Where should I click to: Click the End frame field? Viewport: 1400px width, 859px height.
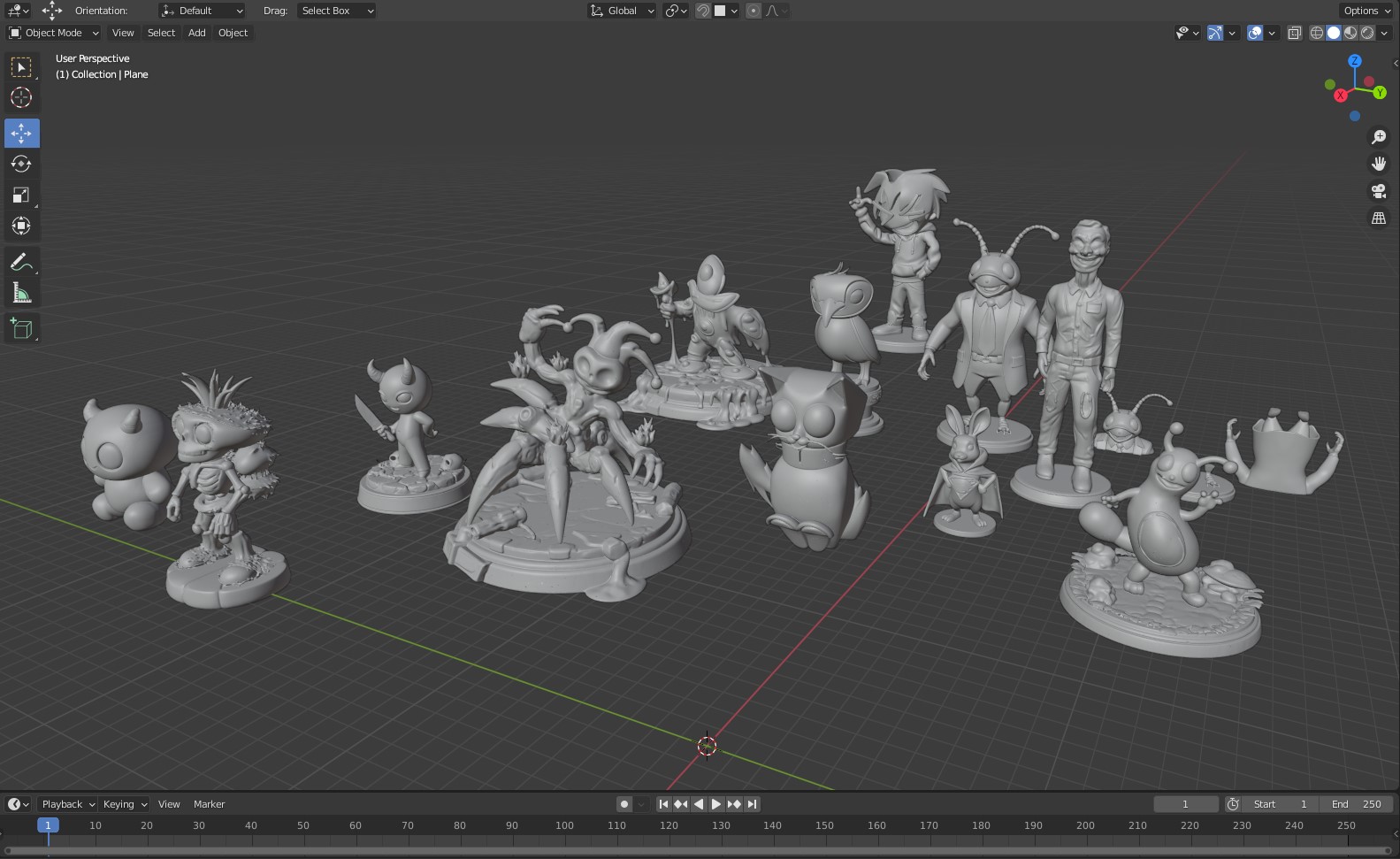1357,804
